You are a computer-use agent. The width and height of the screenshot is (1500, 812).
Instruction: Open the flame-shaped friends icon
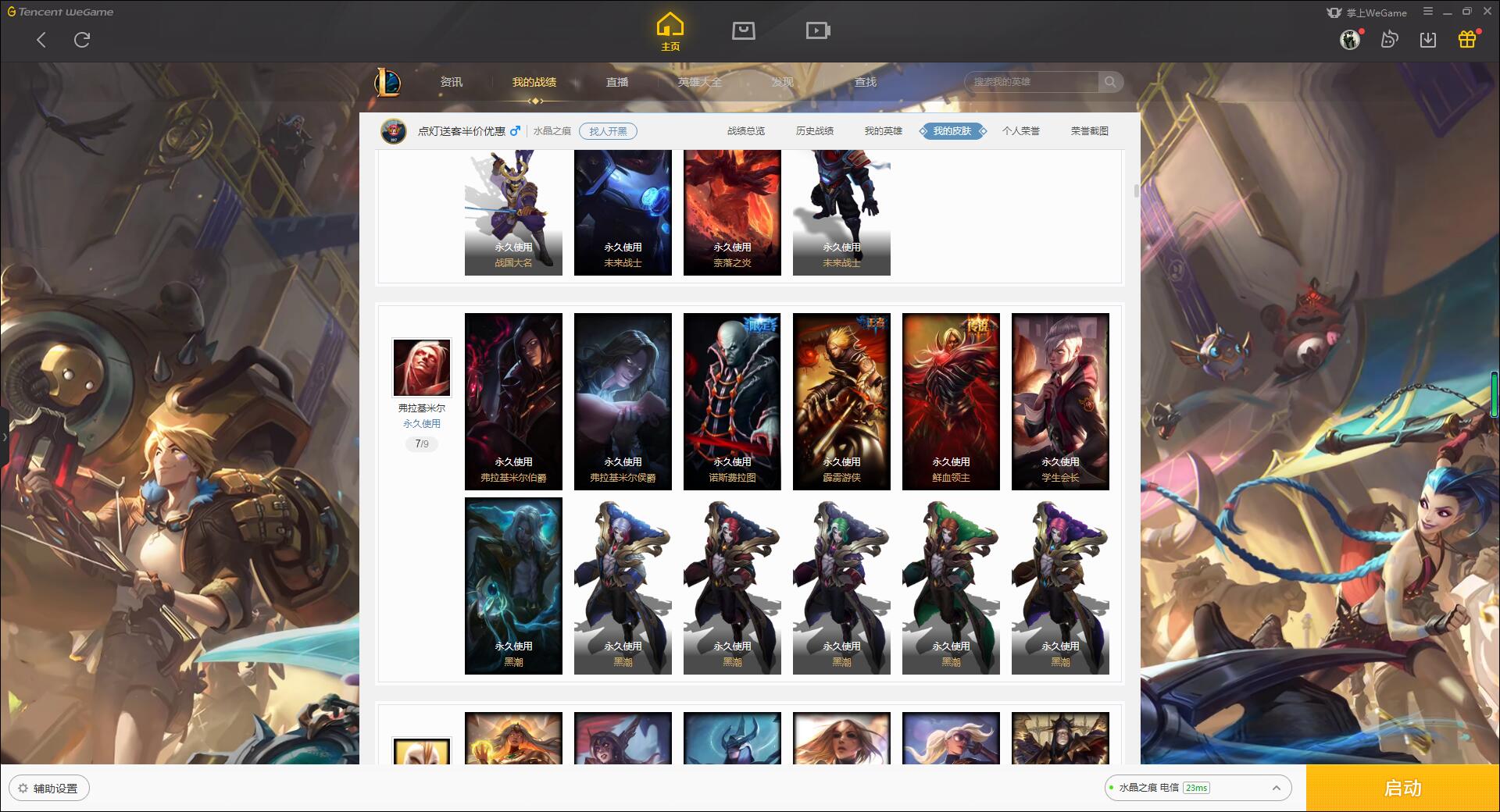[1389, 40]
